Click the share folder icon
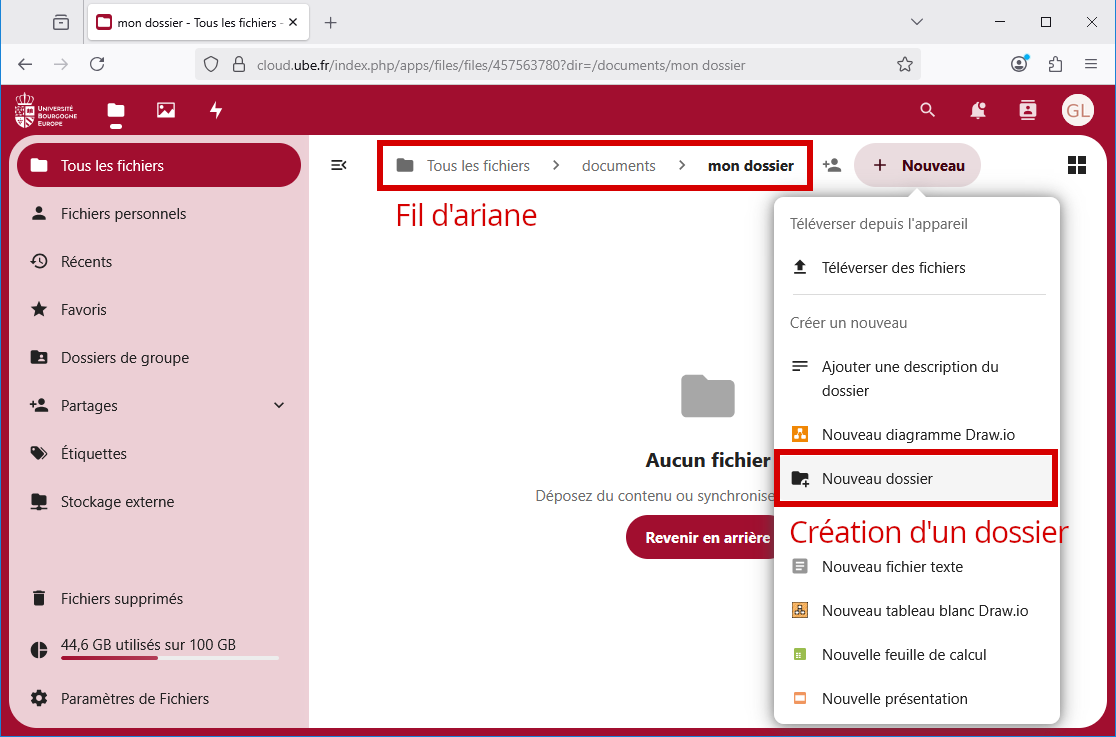This screenshot has height=737, width=1116. [x=831, y=165]
